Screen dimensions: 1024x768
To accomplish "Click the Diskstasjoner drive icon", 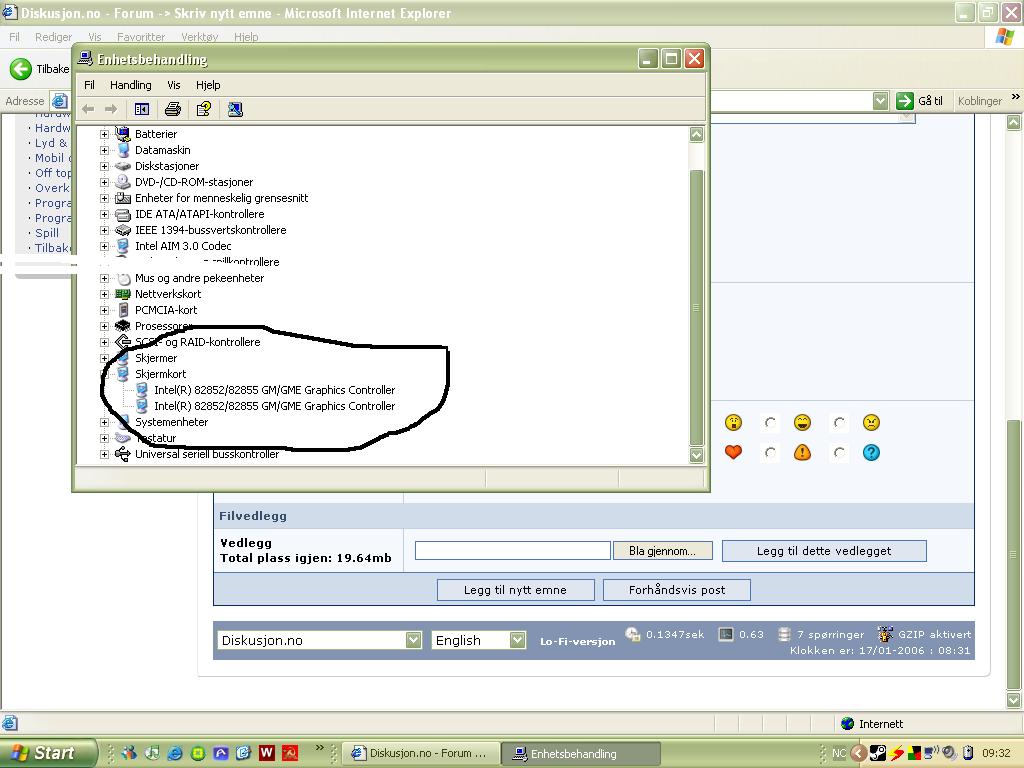I will (123, 166).
